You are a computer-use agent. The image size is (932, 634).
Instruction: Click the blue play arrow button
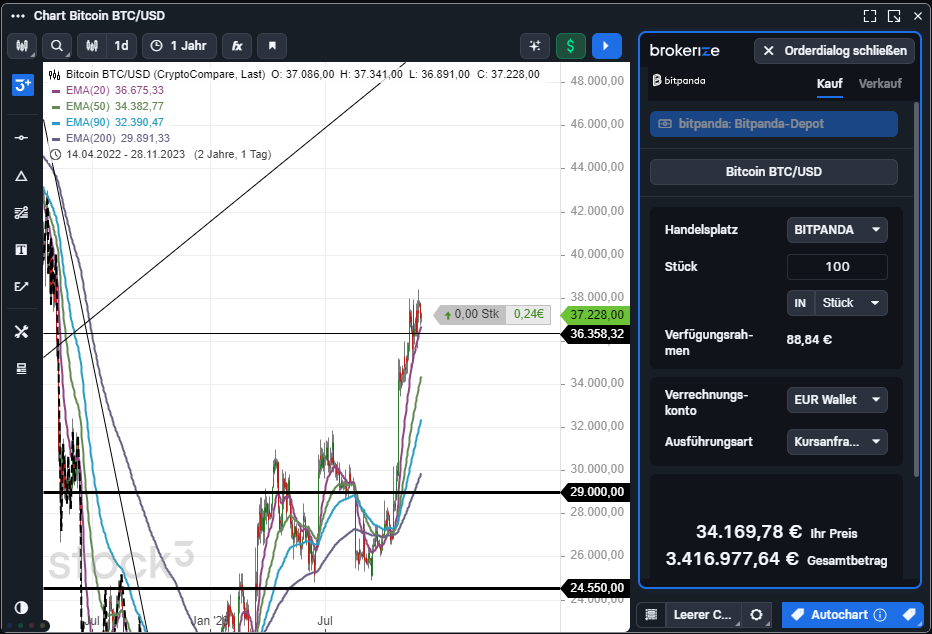click(x=606, y=46)
